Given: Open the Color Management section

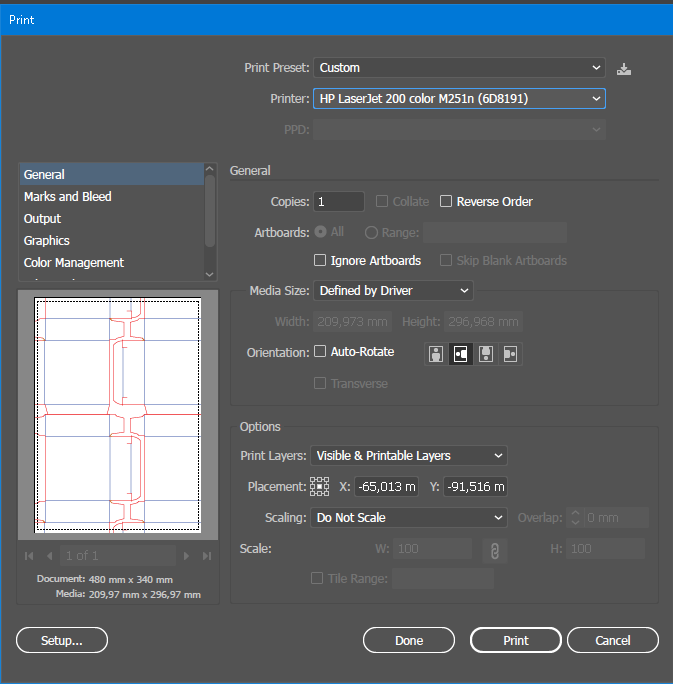Looking at the screenshot, I should [x=74, y=263].
